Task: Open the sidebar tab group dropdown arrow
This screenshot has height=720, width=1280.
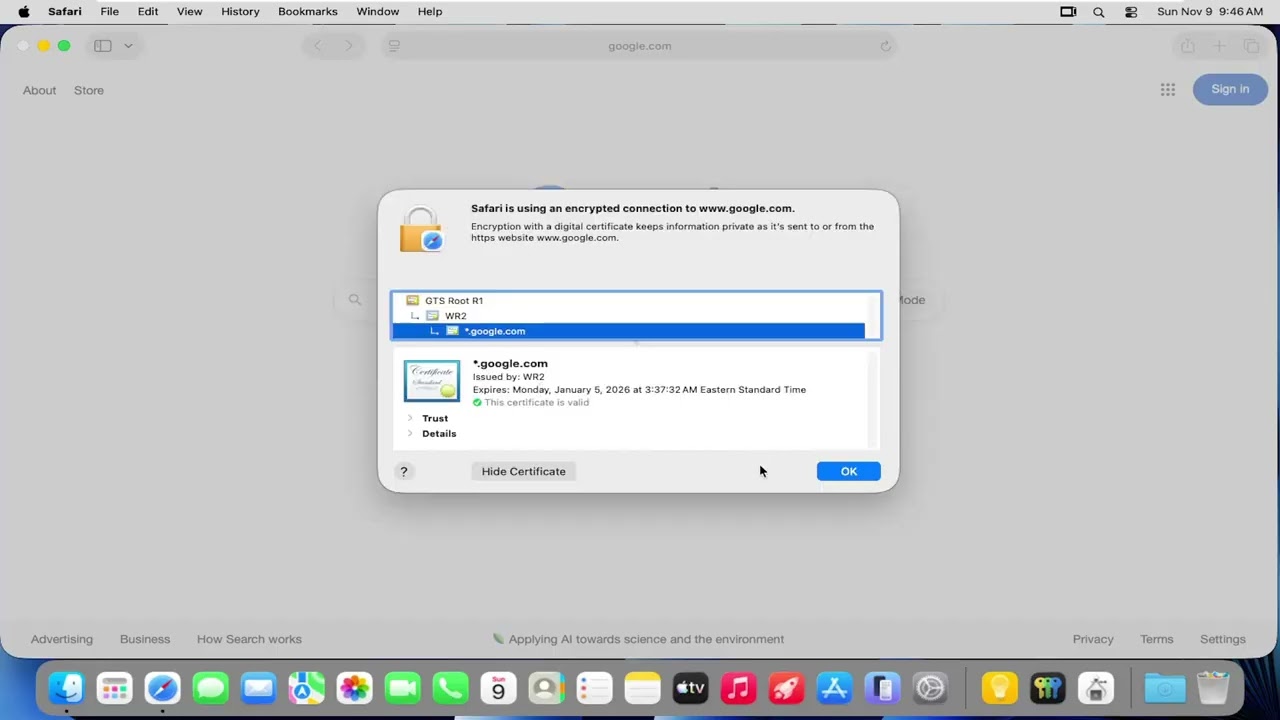Action: (x=128, y=46)
